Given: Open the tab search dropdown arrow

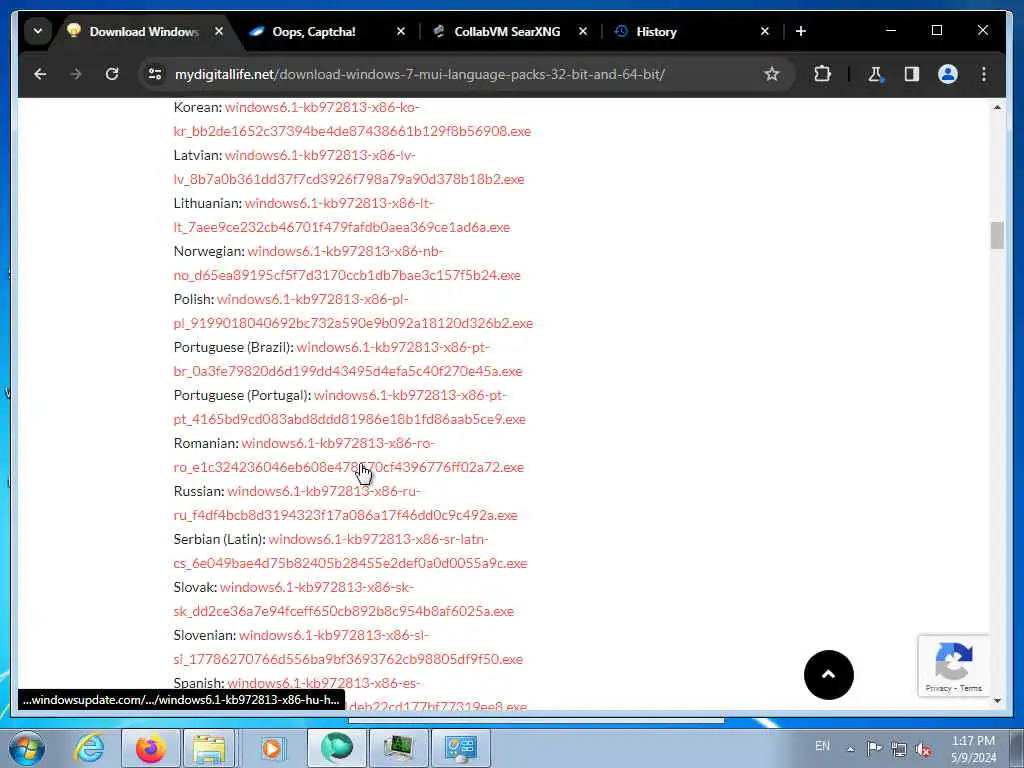Looking at the screenshot, I should pos(38,31).
